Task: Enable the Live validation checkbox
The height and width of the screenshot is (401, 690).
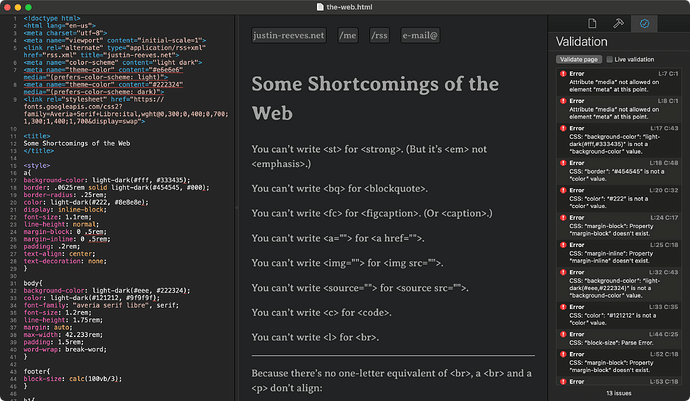Action: [x=610, y=60]
